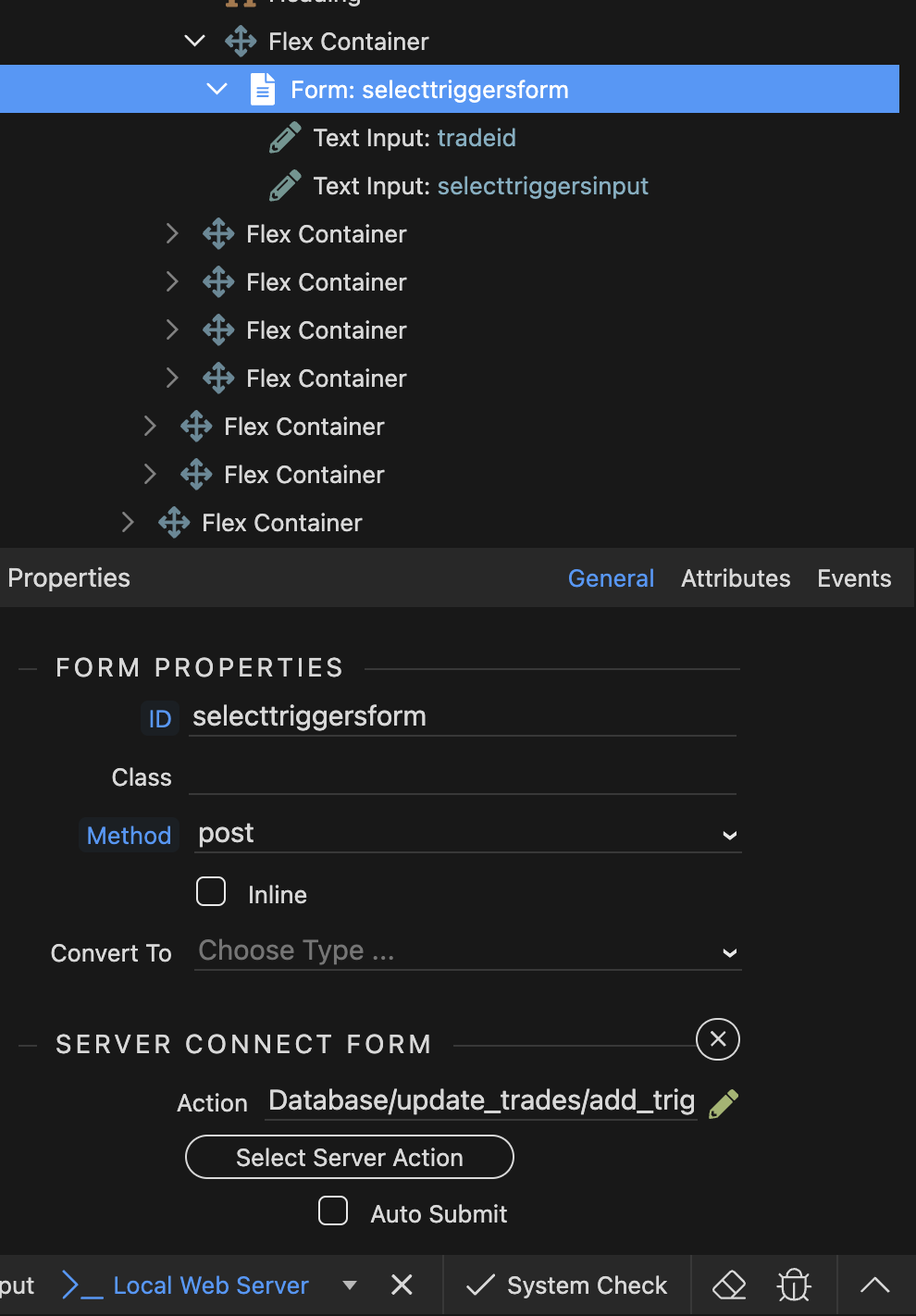Click the terminal prompt icon for Local Web Server

coord(81,1285)
